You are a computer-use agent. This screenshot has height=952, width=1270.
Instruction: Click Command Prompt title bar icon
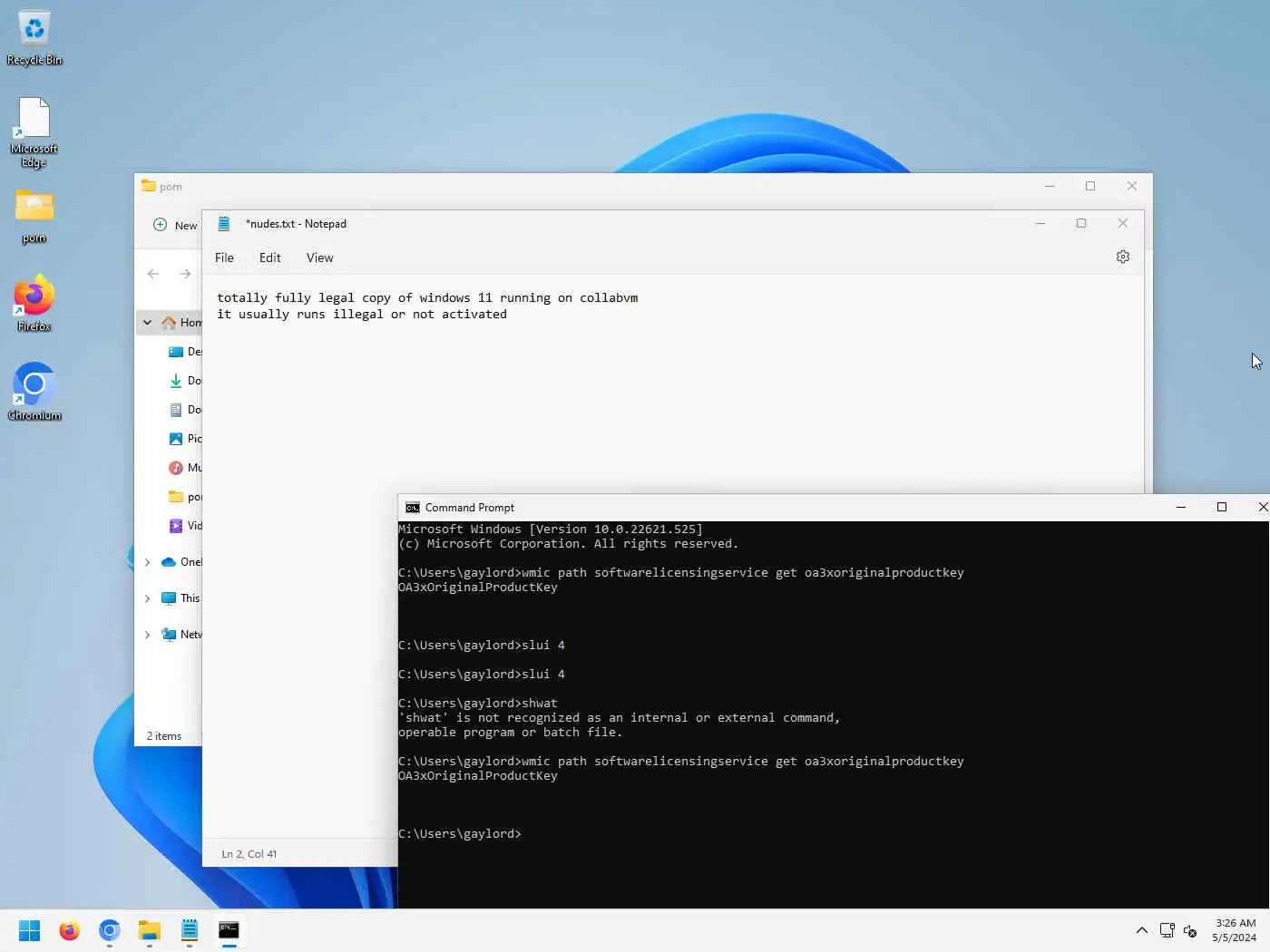pos(413,508)
